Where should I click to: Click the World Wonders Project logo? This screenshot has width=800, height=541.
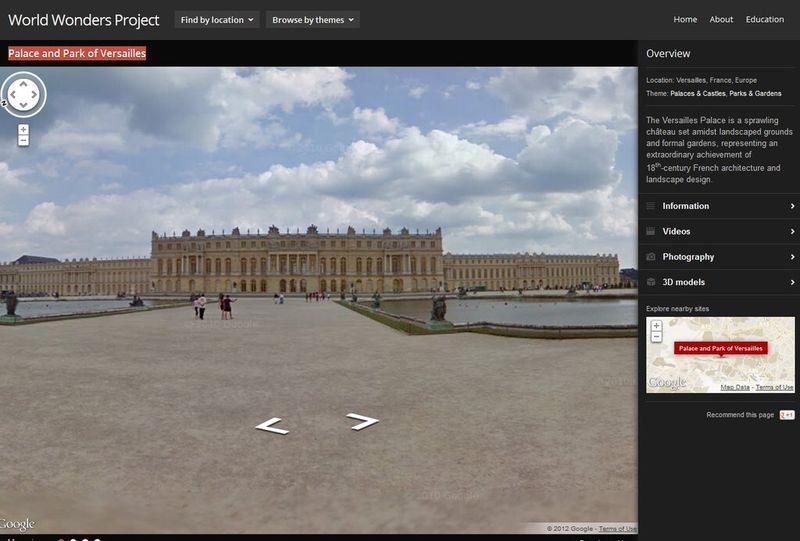pos(84,20)
